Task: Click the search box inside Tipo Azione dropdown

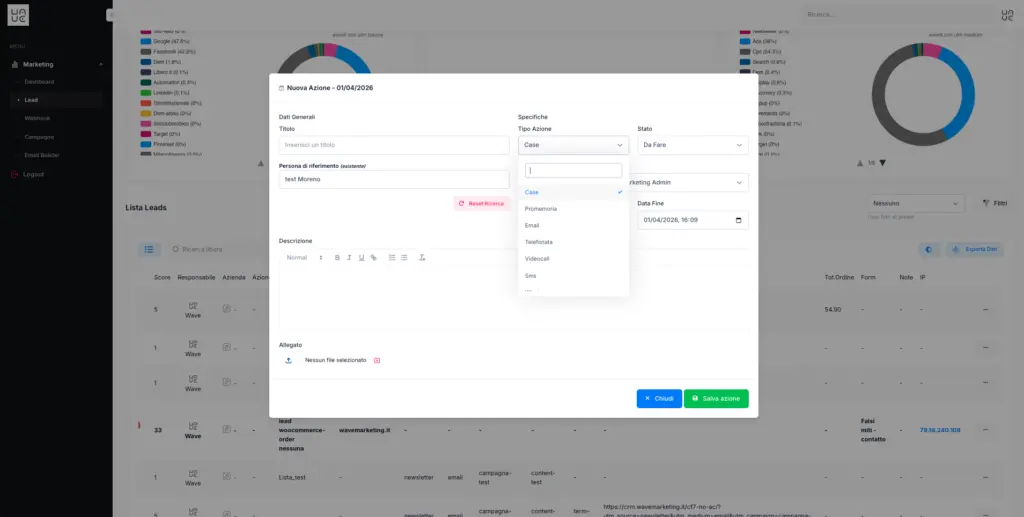Action: pos(573,170)
